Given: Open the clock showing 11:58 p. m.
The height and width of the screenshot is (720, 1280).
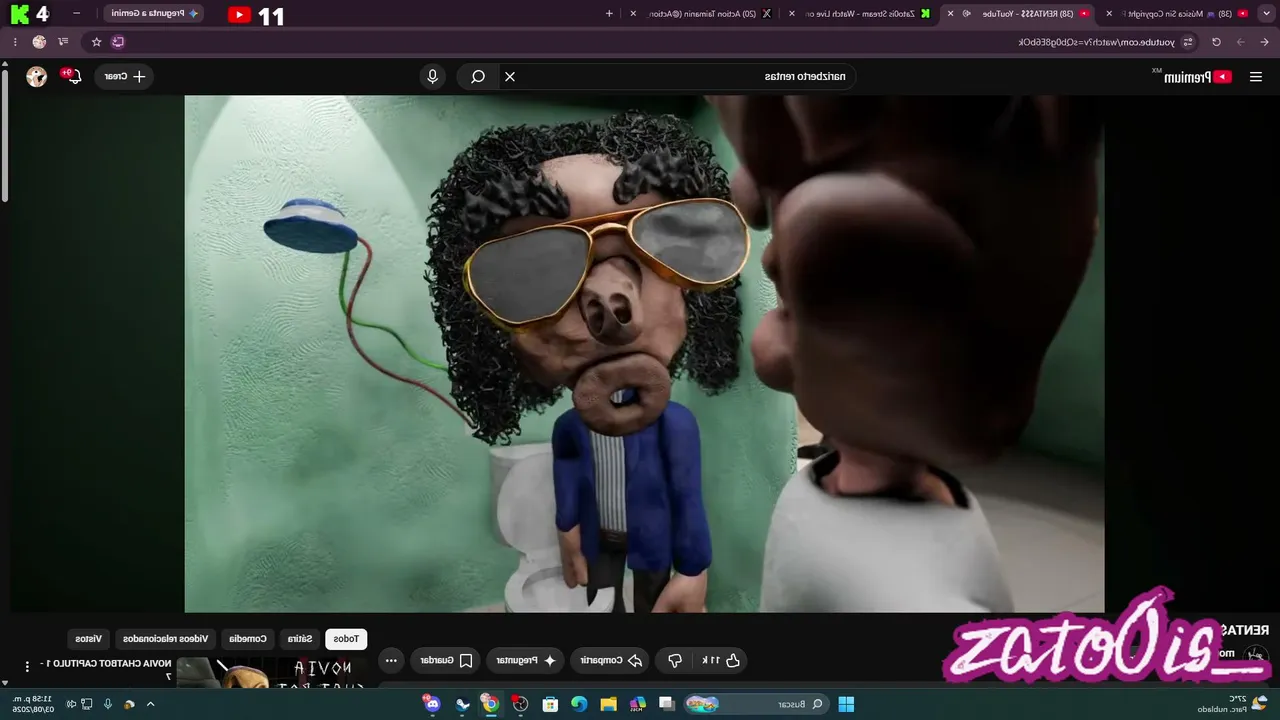Looking at the screenshot, I should point(33,704).
